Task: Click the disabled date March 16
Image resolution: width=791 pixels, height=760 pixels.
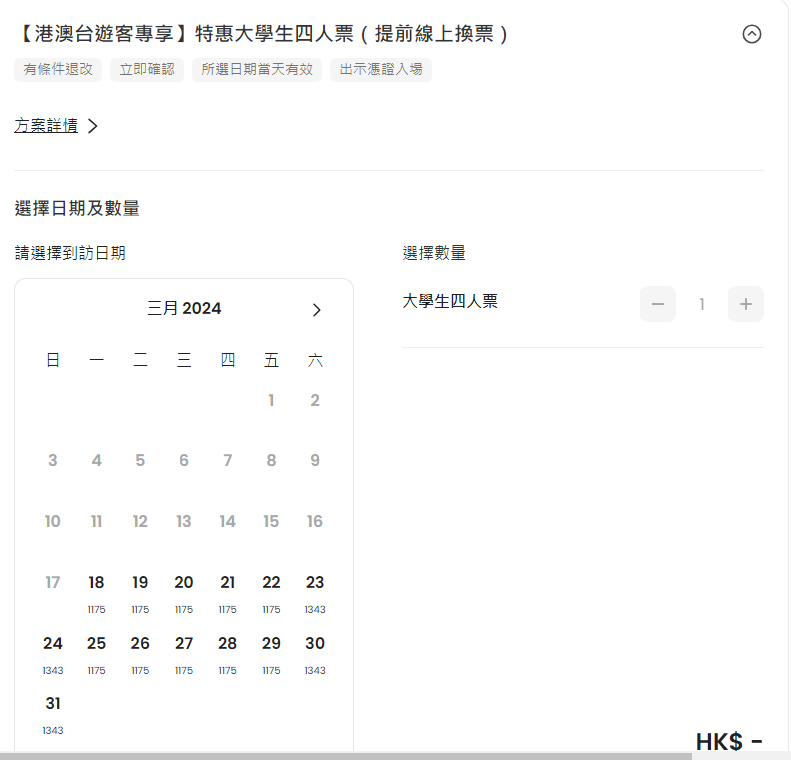Action: pos(315,521)
